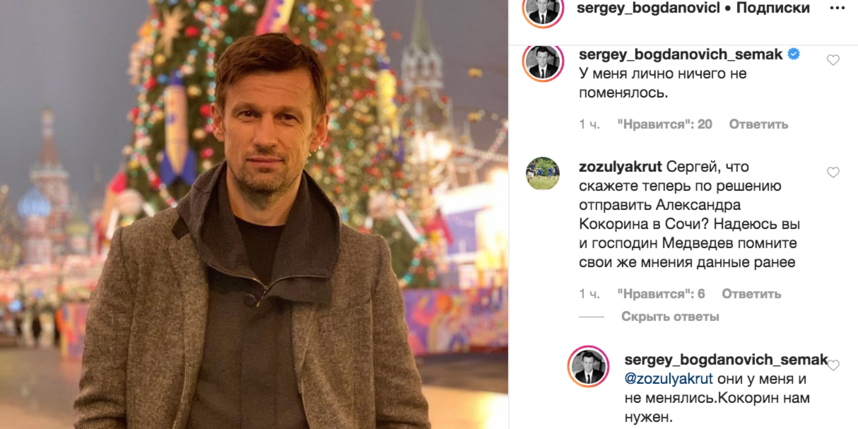View likes count "Нравится": 6
The width and height of the screenshot is (858, 429).
coord(661,294)
